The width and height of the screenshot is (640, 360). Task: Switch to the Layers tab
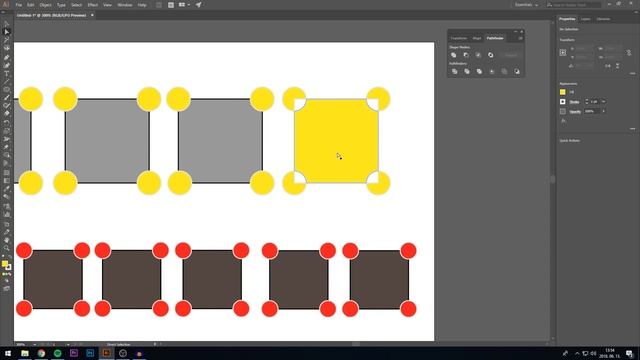pos(585,19)
